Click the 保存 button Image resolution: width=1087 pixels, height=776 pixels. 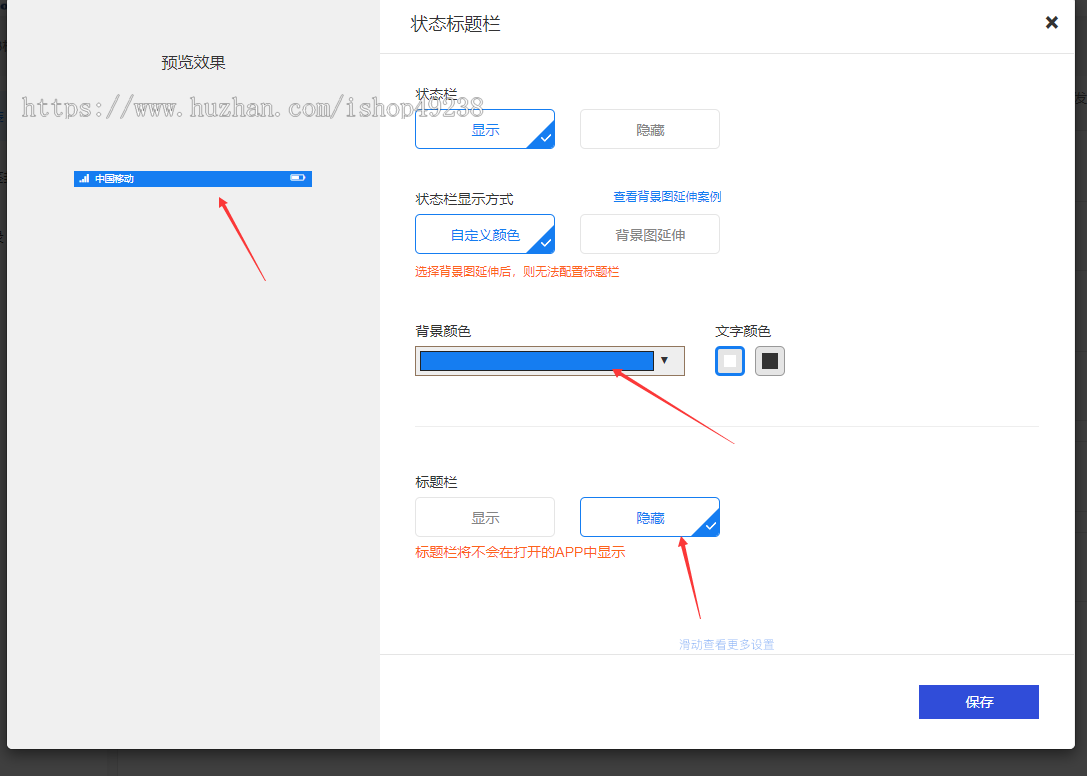point(978,702)
